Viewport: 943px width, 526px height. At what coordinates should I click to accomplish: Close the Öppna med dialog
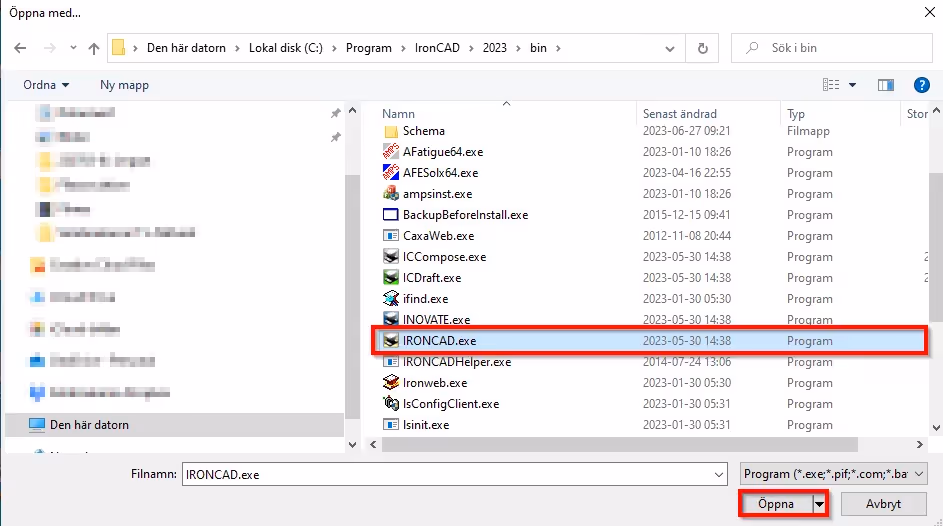pos(929,12)
